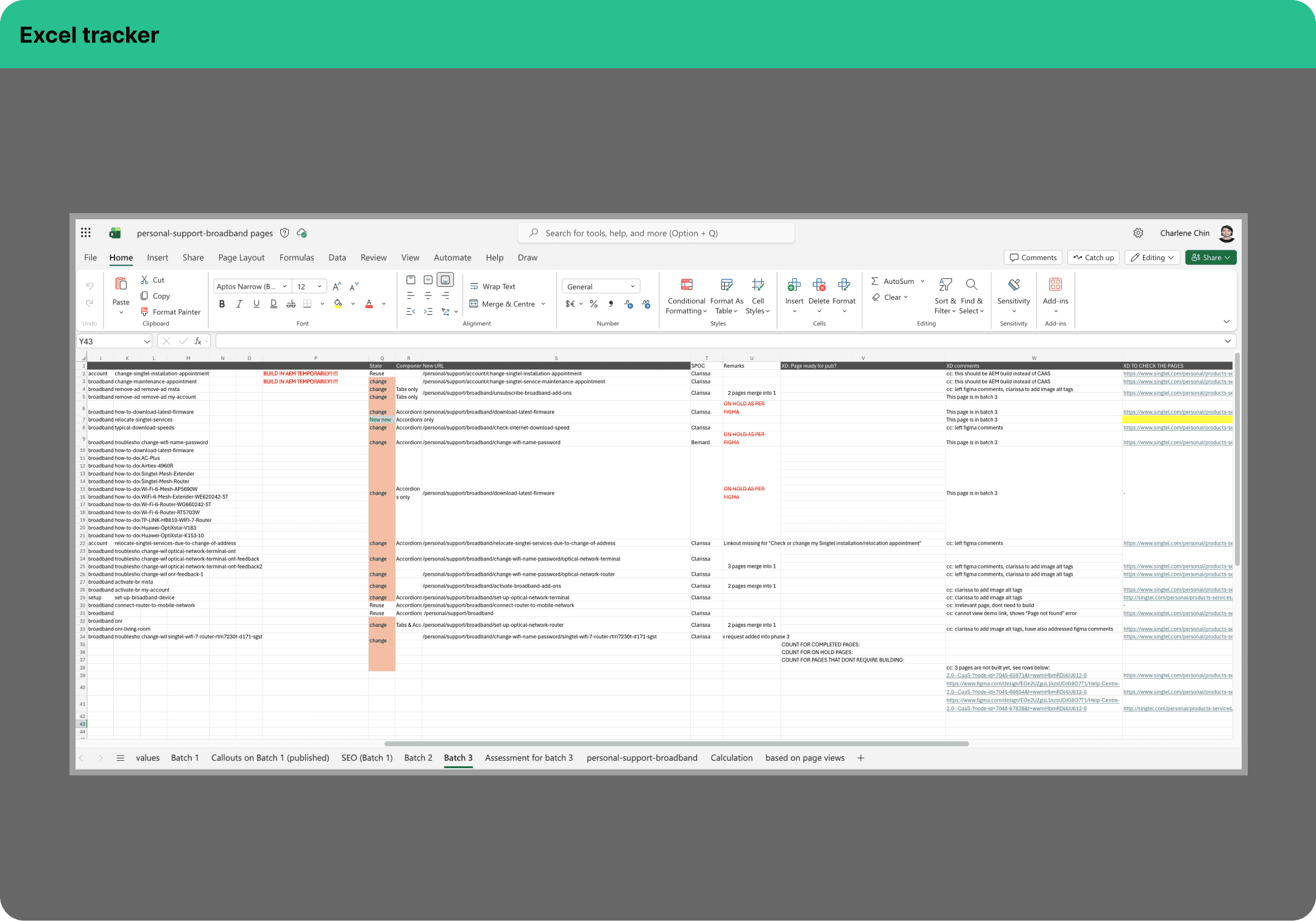The height and width of the screenshot is (921, 1316).
Task: Open the font name dropdown
Action: coord(284,286)
